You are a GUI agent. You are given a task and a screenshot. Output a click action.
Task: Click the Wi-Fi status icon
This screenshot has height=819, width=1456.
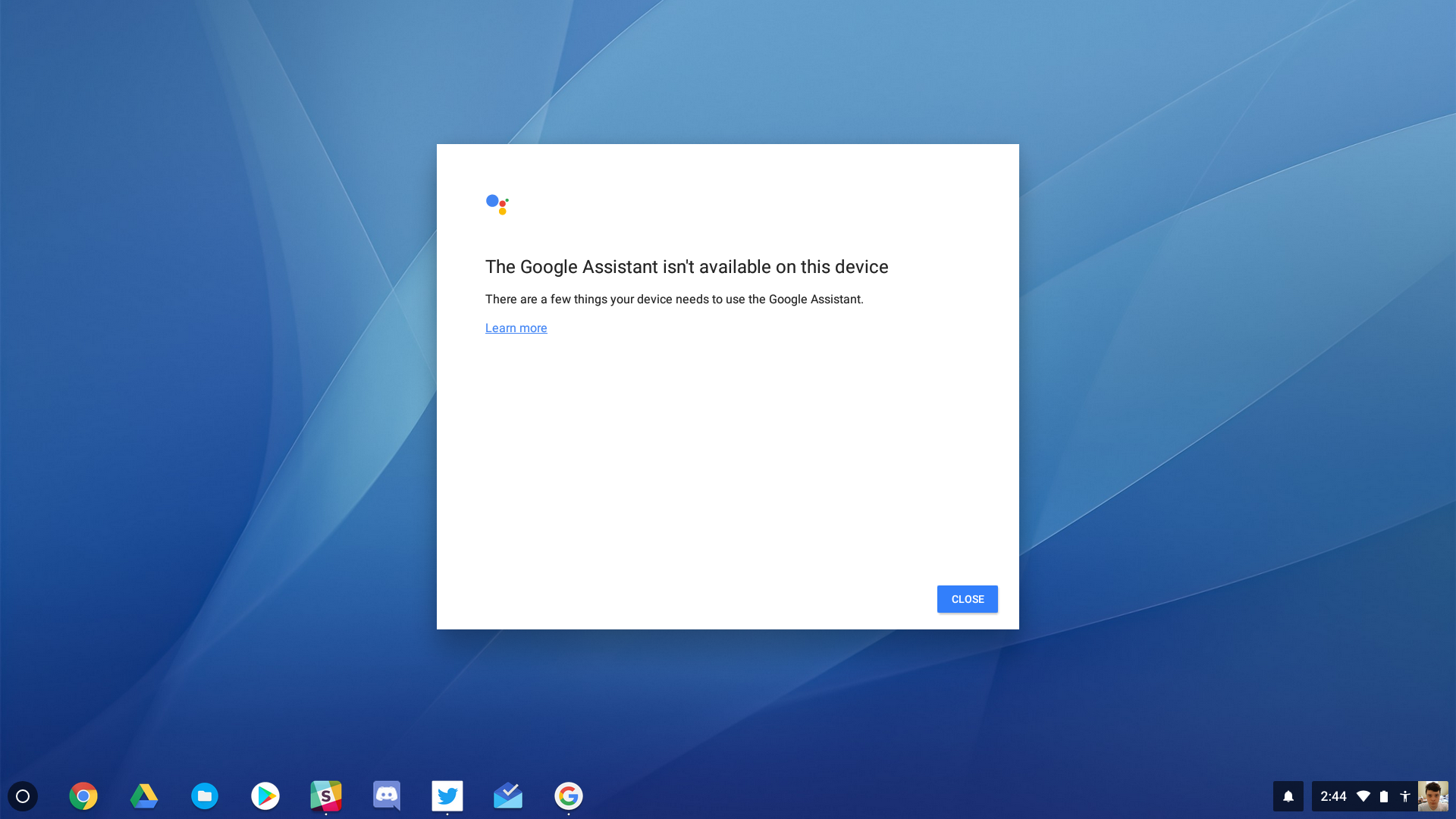click(x=1363, y=796)
